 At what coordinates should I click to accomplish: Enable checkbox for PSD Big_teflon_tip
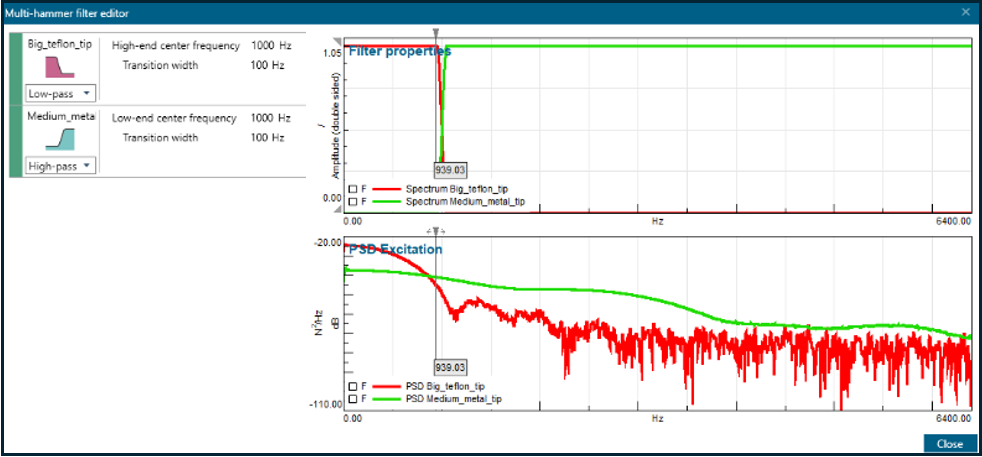click(352, 386)
